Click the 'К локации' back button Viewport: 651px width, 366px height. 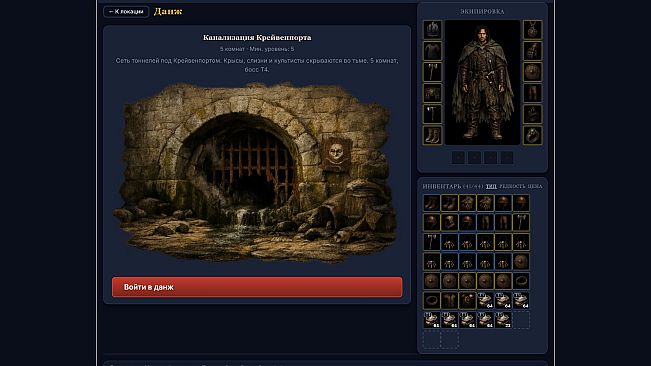[x=126, y=12]
